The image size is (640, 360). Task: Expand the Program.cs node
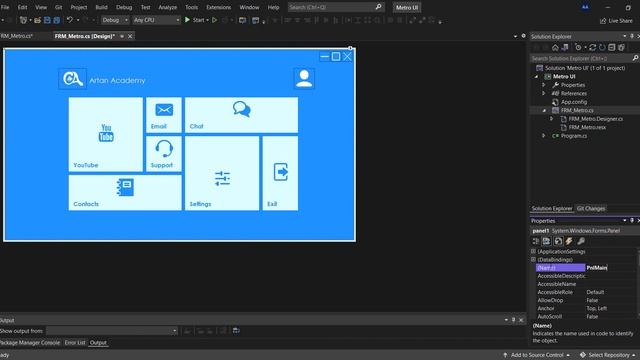[544, 136]
